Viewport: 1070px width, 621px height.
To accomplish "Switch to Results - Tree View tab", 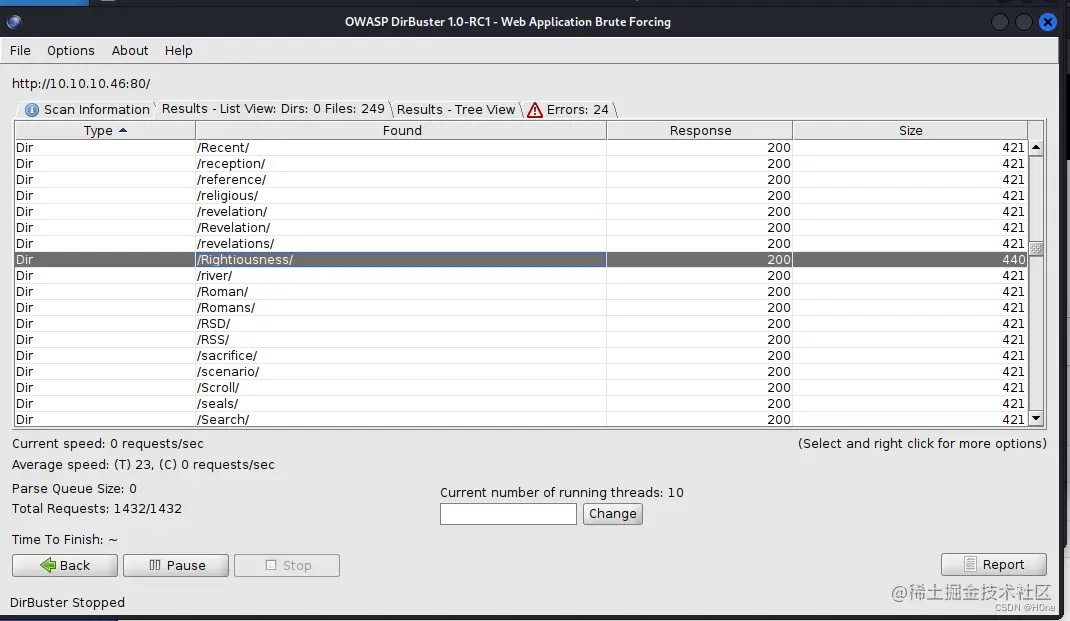I will tap(456, 109).
